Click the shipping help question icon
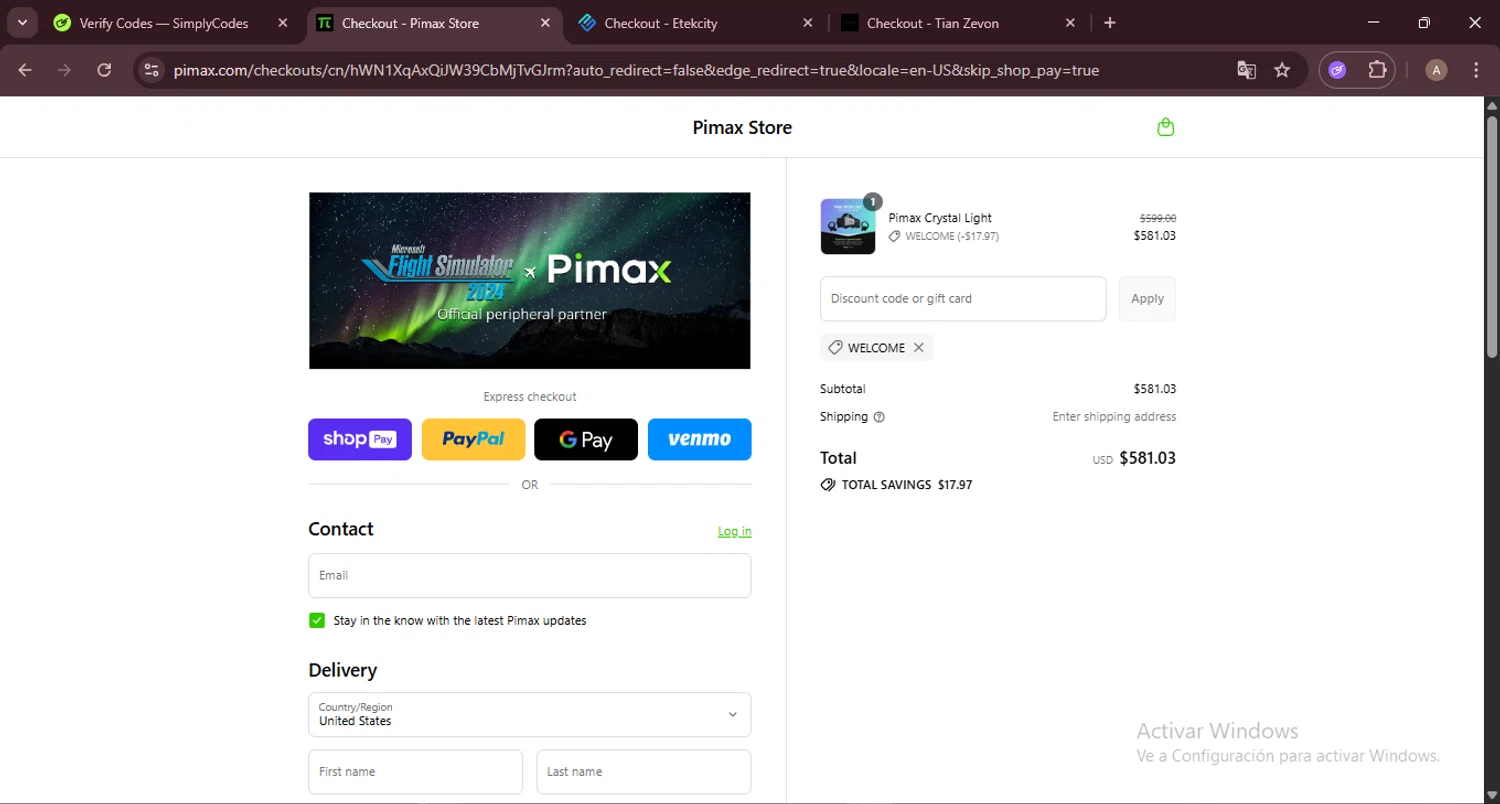Image resolution: width=1500 pixels, height=804 pixels. pos(879,417)
